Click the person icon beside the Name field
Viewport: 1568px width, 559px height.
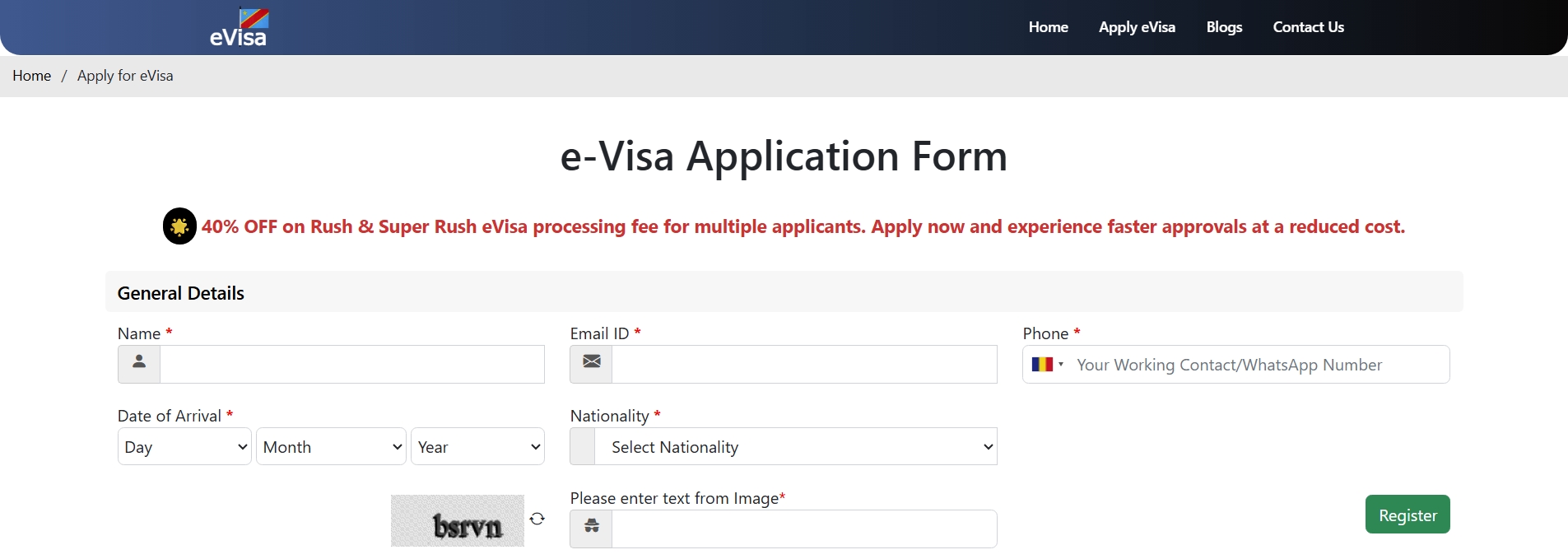(x=139, y=364)
